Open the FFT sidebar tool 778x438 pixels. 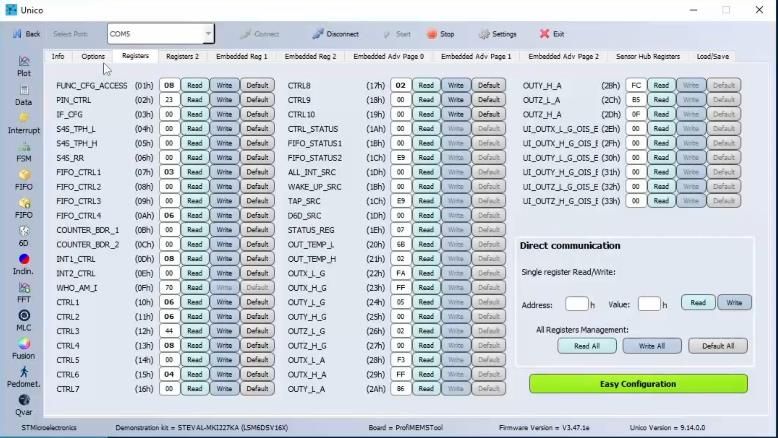[x=23, y=293]
